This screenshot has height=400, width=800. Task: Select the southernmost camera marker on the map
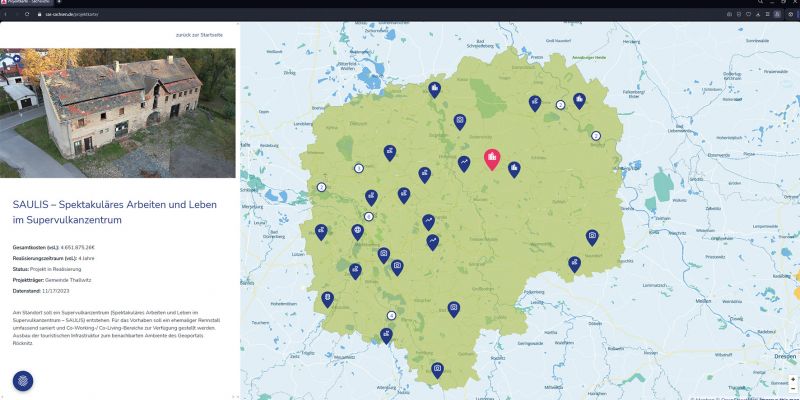pyautogui.click(x=437, y=370)
